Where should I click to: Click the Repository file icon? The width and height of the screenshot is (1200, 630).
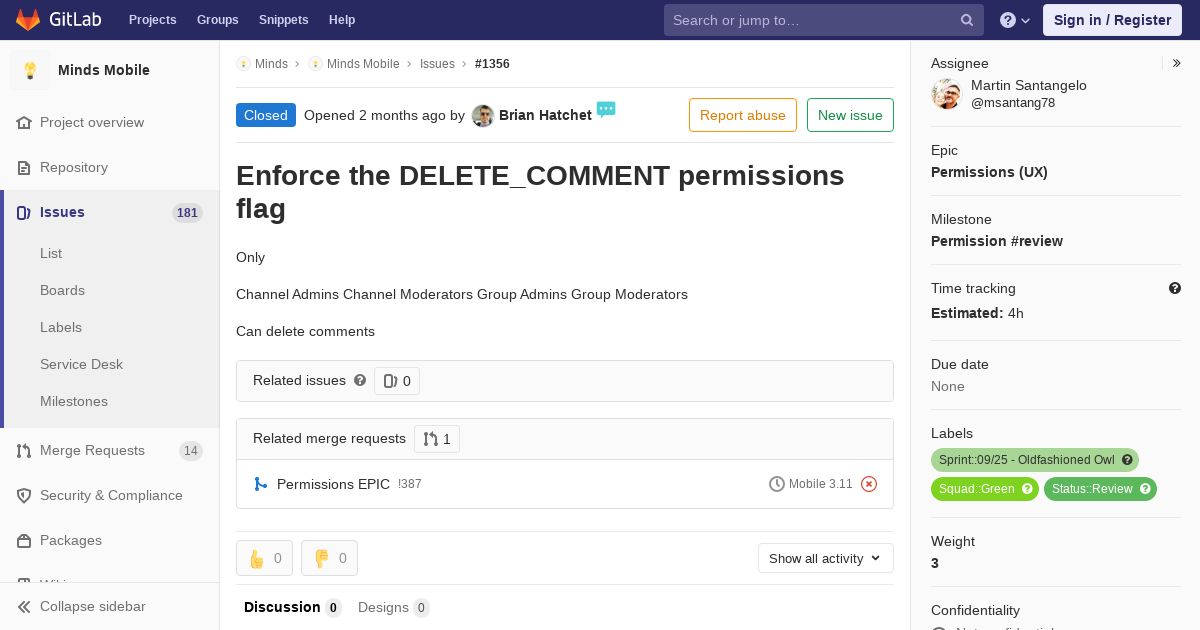(24, 167)
